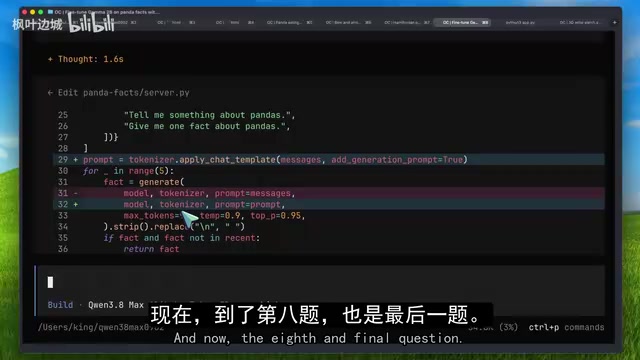
Task: Click line 26 'Give me one fact about pandas.'
Action: pyautogui.click(x=207, y=126)
